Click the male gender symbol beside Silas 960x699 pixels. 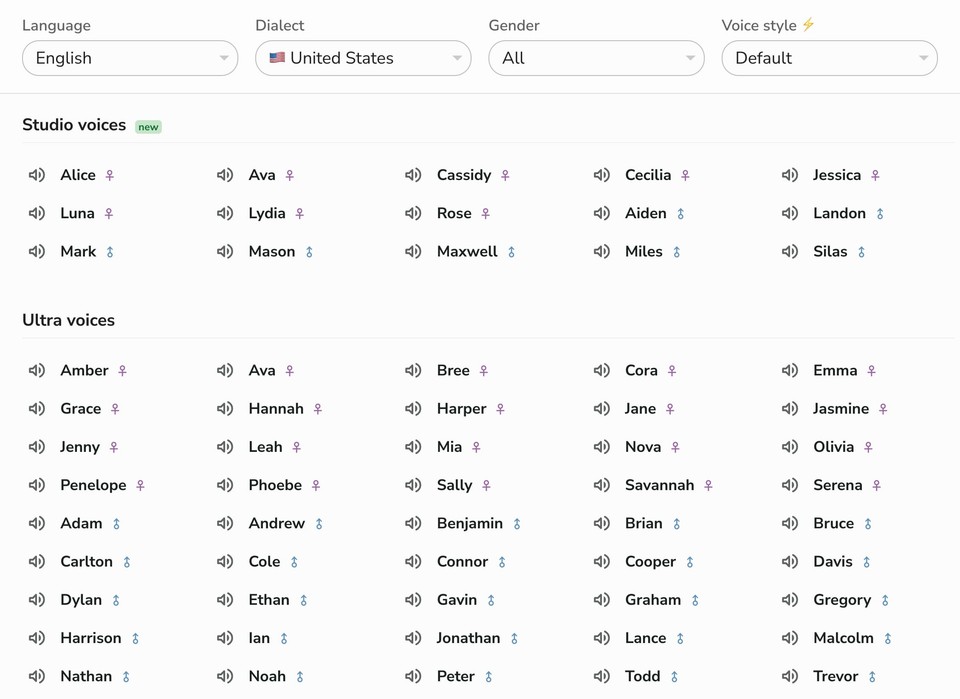point(863,252)
